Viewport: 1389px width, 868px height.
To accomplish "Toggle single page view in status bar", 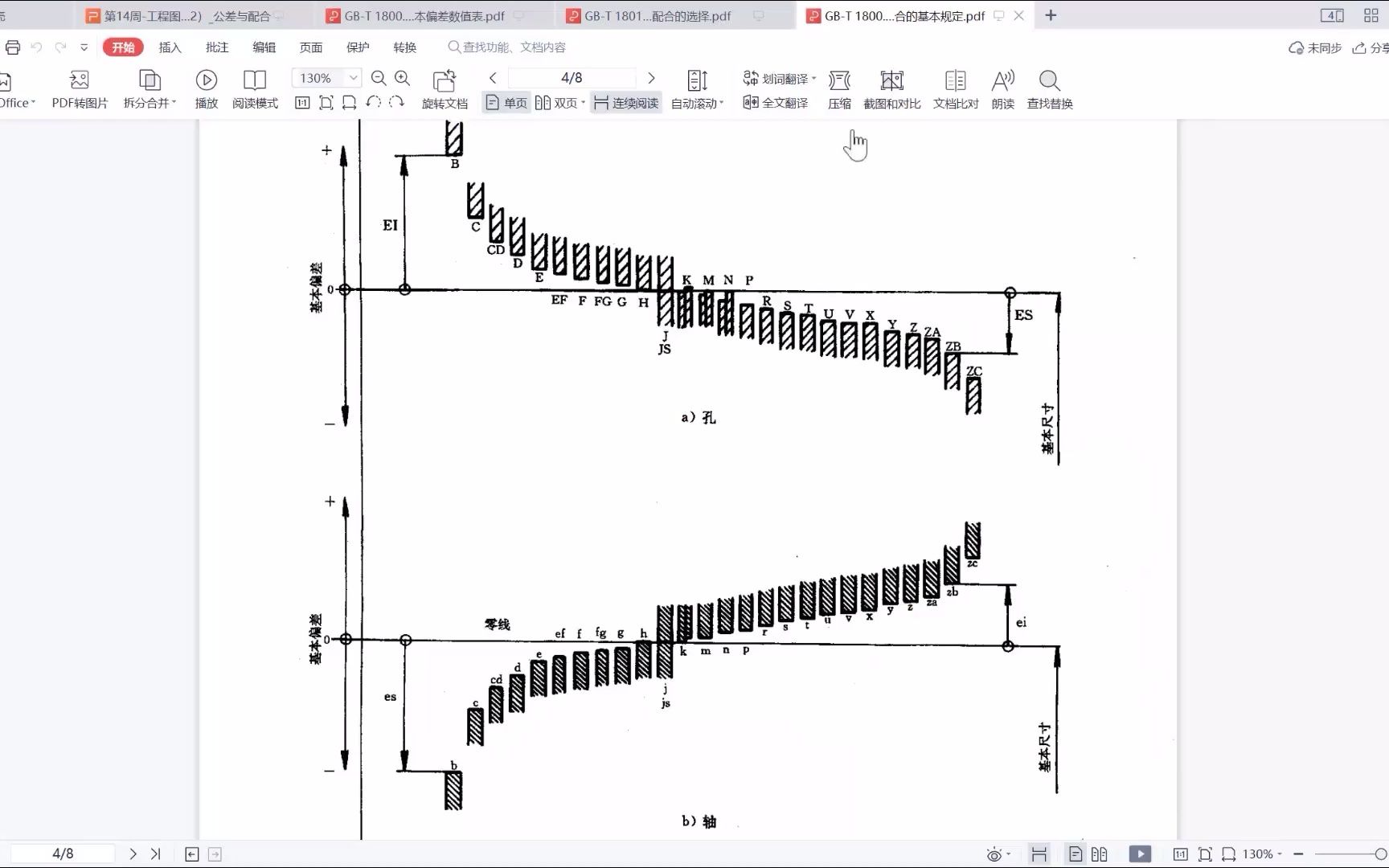I will coord(1076,854).
